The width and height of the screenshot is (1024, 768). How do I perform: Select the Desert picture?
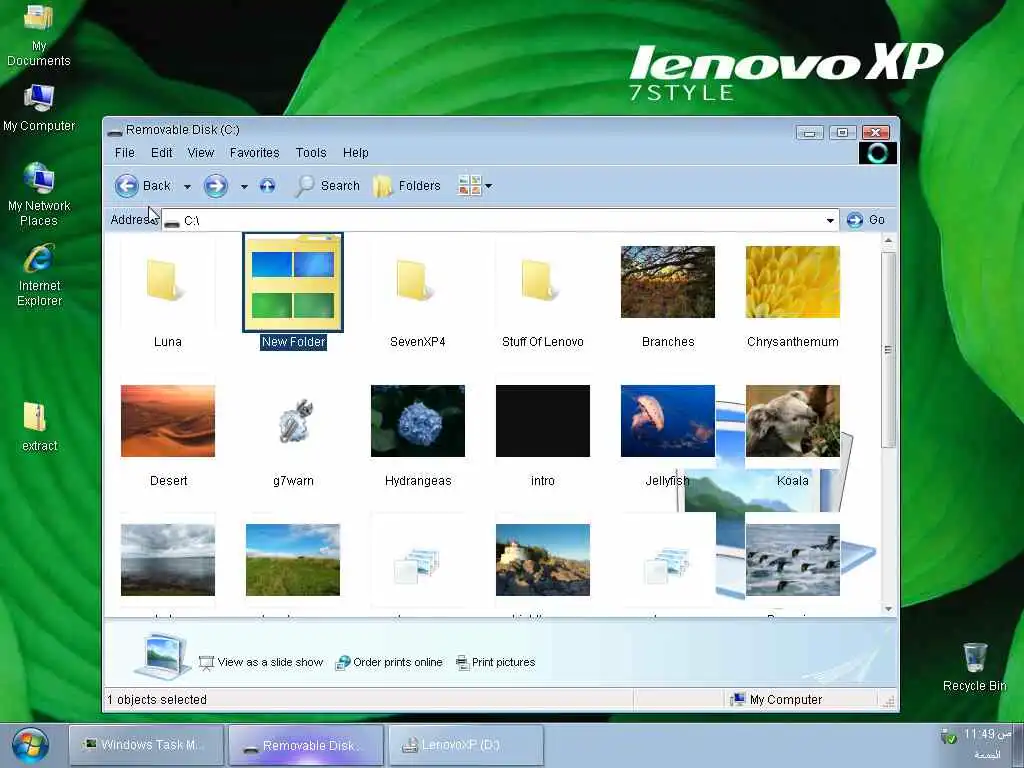click(x=168, y=421)
